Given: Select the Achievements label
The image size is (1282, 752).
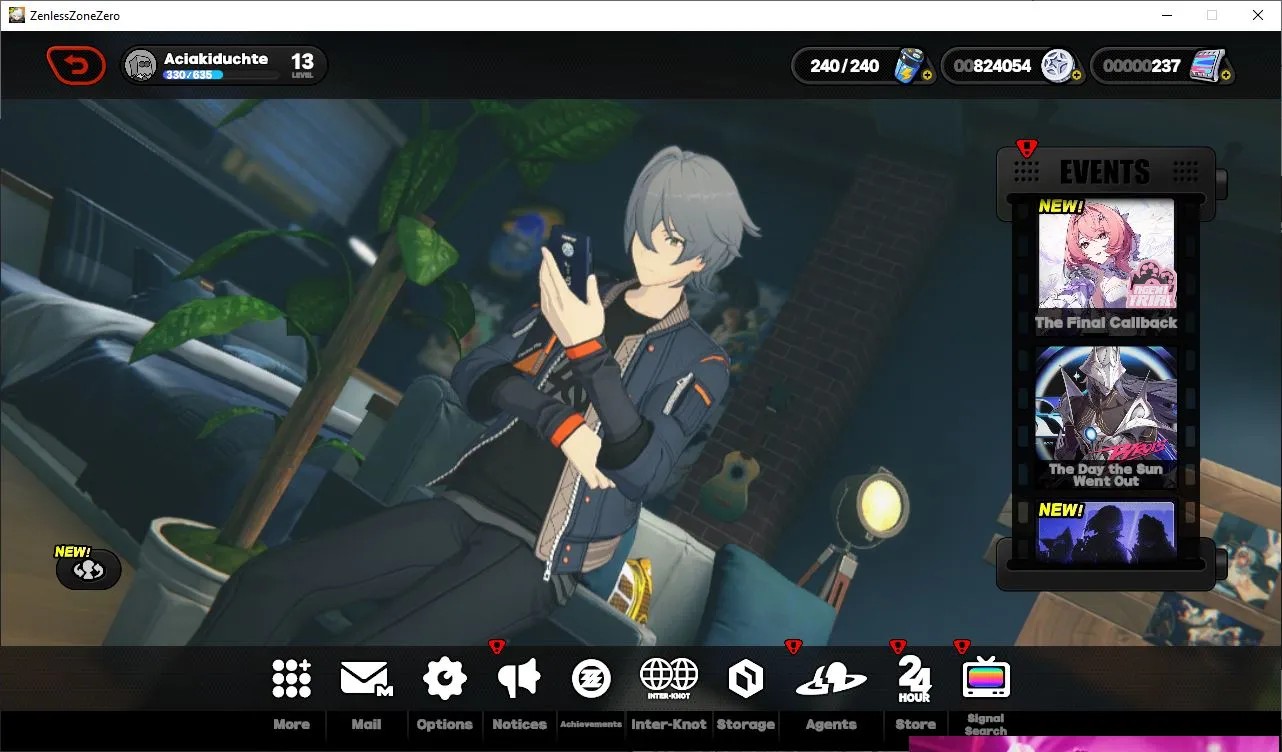Looking at the screenshot, I should pos(591,724).
